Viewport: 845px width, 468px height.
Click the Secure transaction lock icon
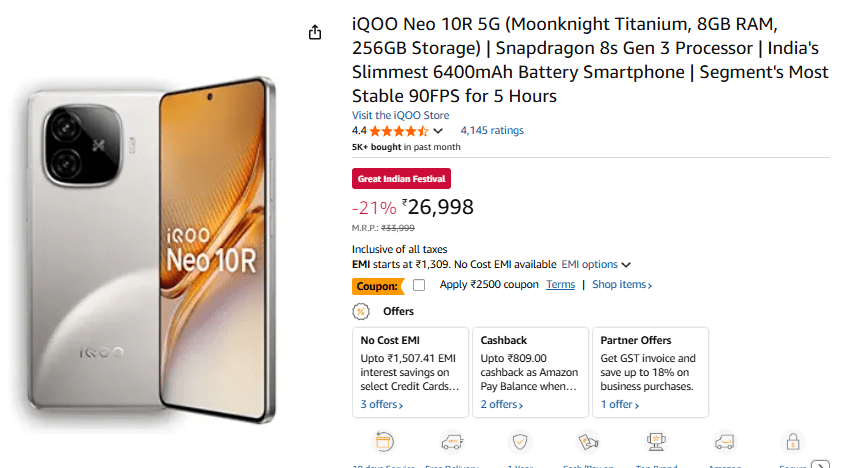pyautogui.click(x=793, y=443)
